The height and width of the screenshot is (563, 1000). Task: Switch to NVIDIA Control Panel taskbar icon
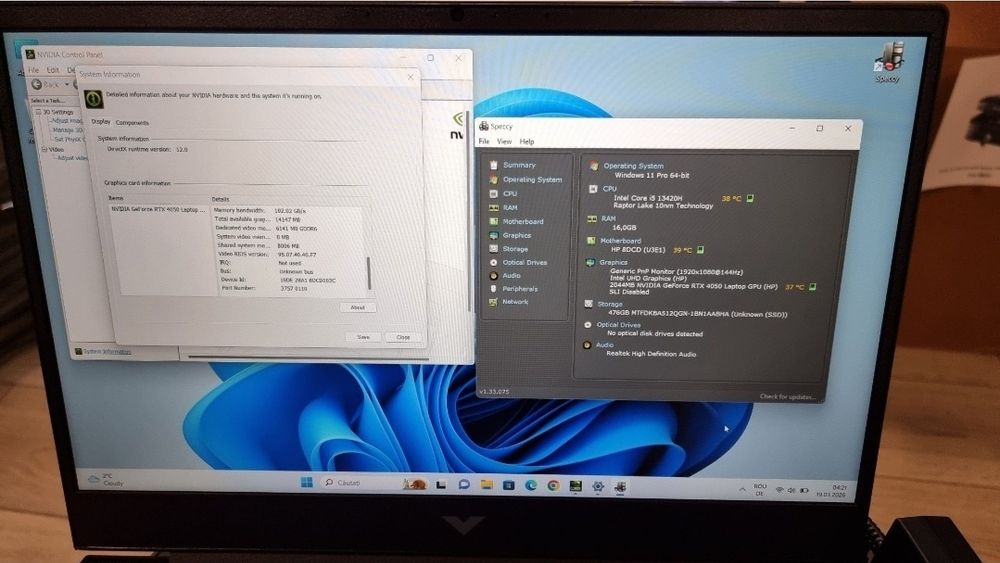pos(575,486)
